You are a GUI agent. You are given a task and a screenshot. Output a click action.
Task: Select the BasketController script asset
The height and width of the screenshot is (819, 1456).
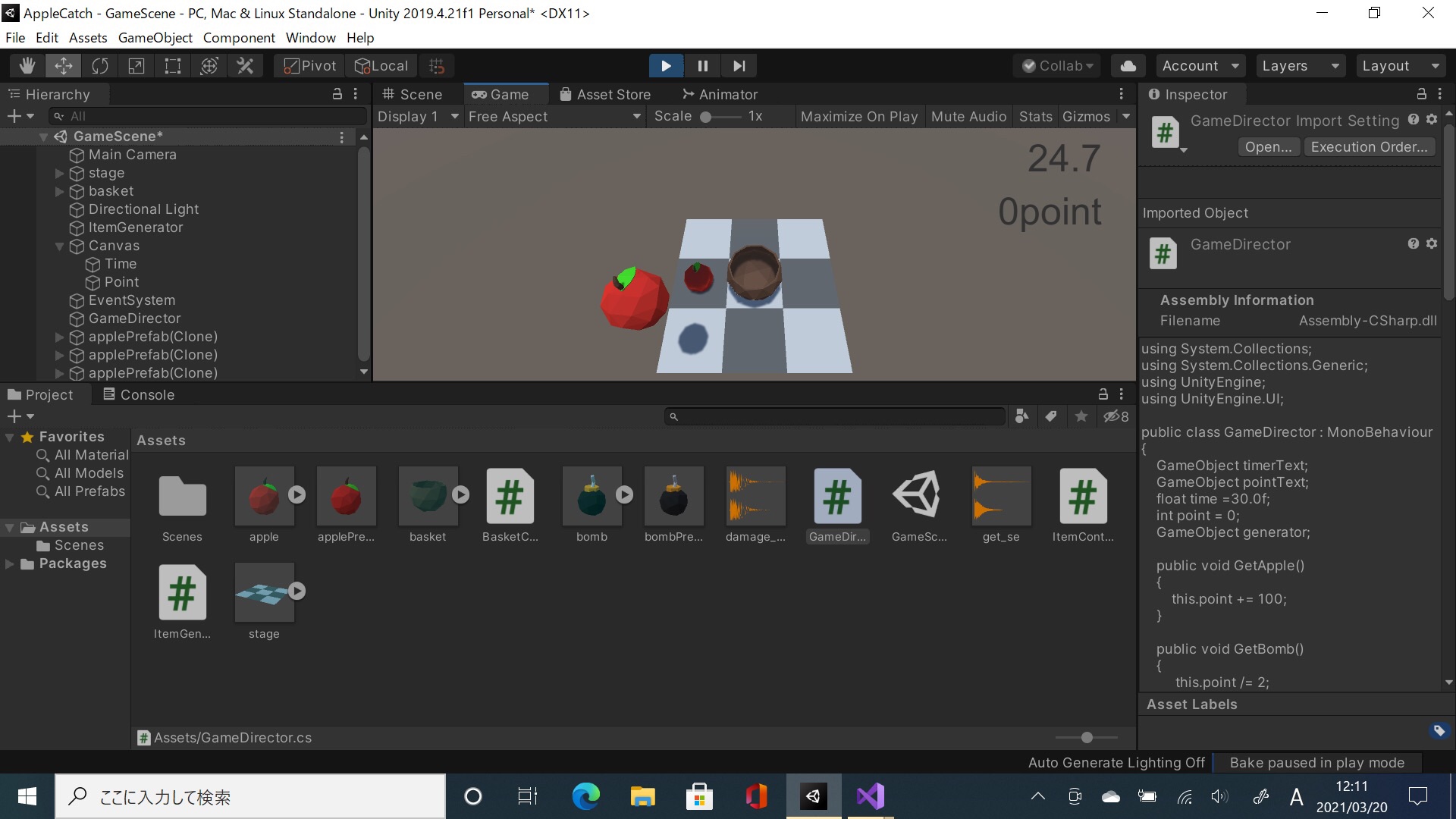(510, 505)
